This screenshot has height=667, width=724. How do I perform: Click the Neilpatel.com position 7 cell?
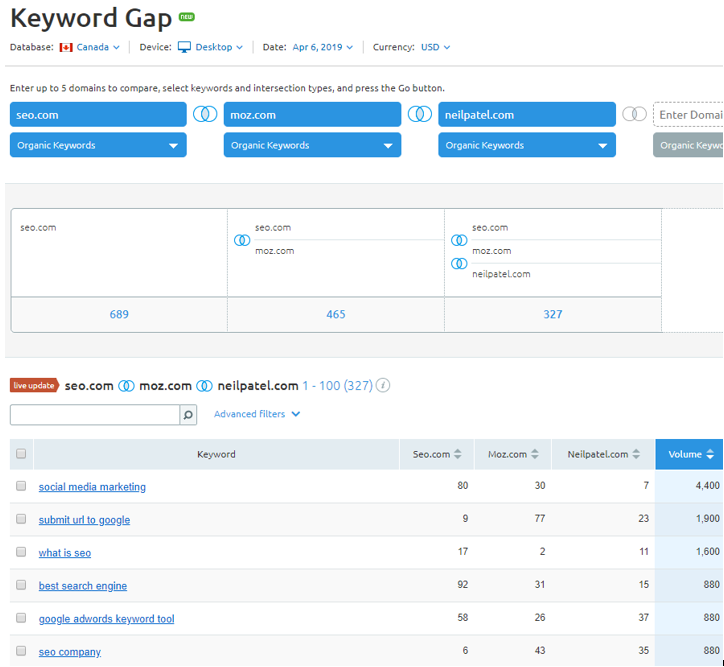point(646,486)
